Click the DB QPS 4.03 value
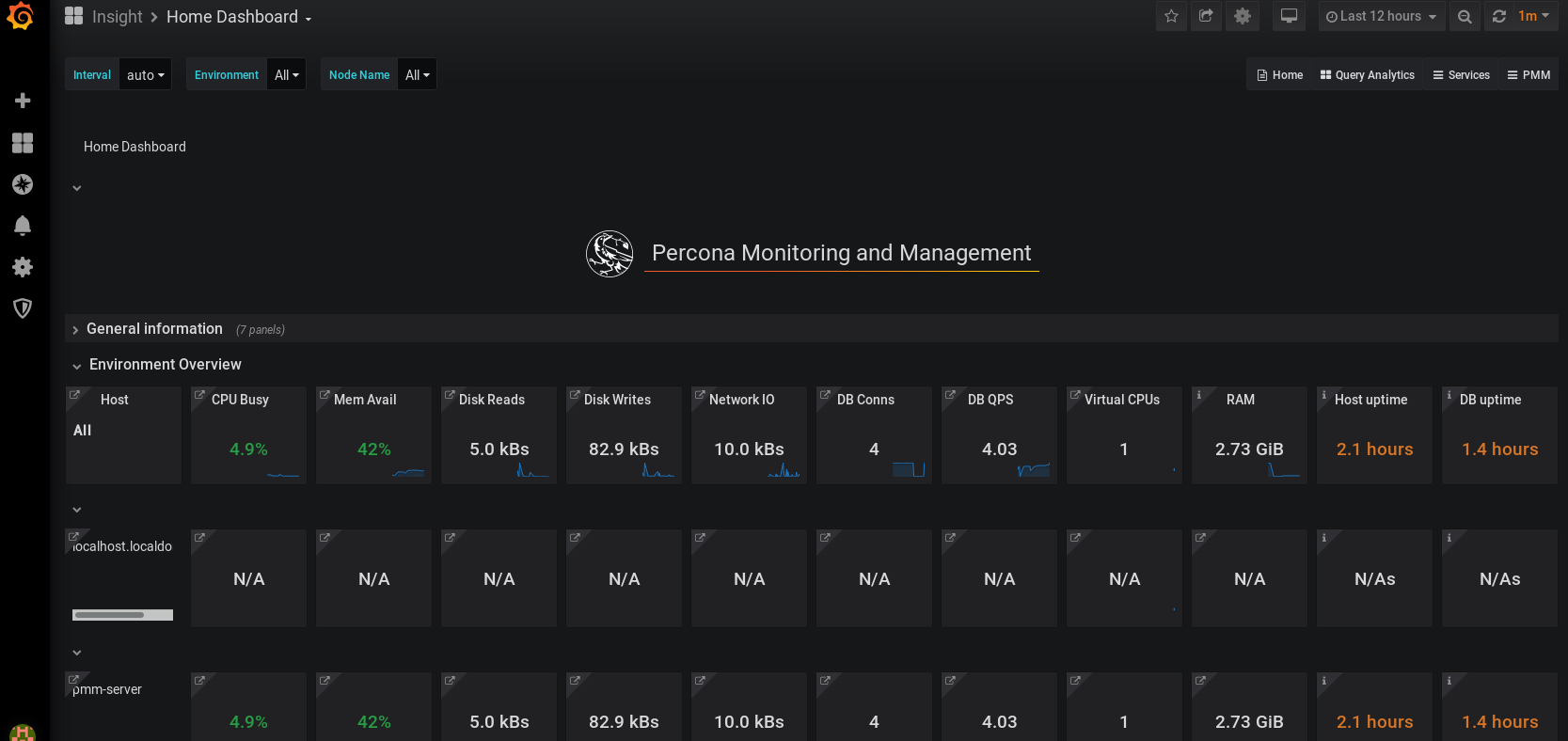The height and width of the screenshot is (741, 1568). click(x=999, y=449)
